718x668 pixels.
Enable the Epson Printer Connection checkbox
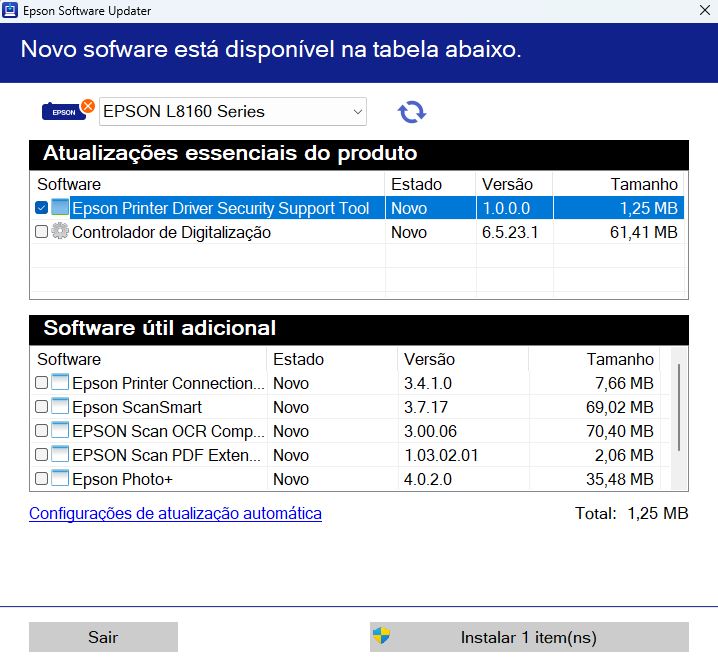tap(41, 383)
